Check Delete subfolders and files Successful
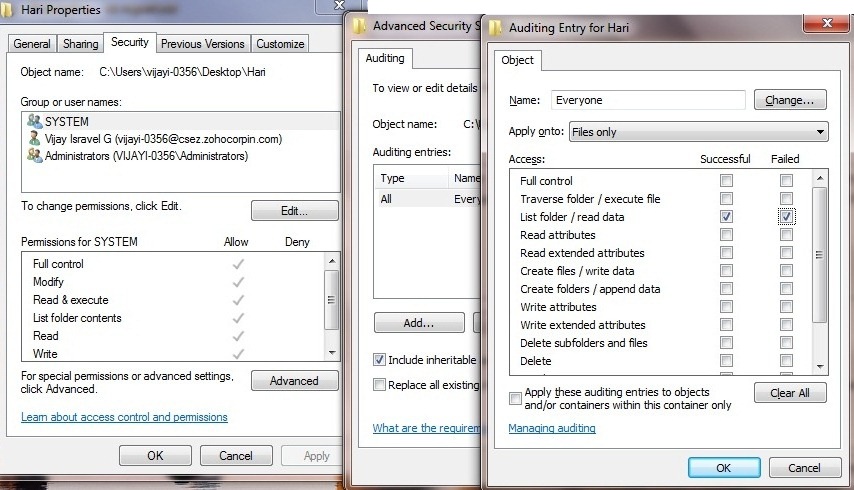Image resolution: width=854 pixels, height=490 pixels. (726, 342)
